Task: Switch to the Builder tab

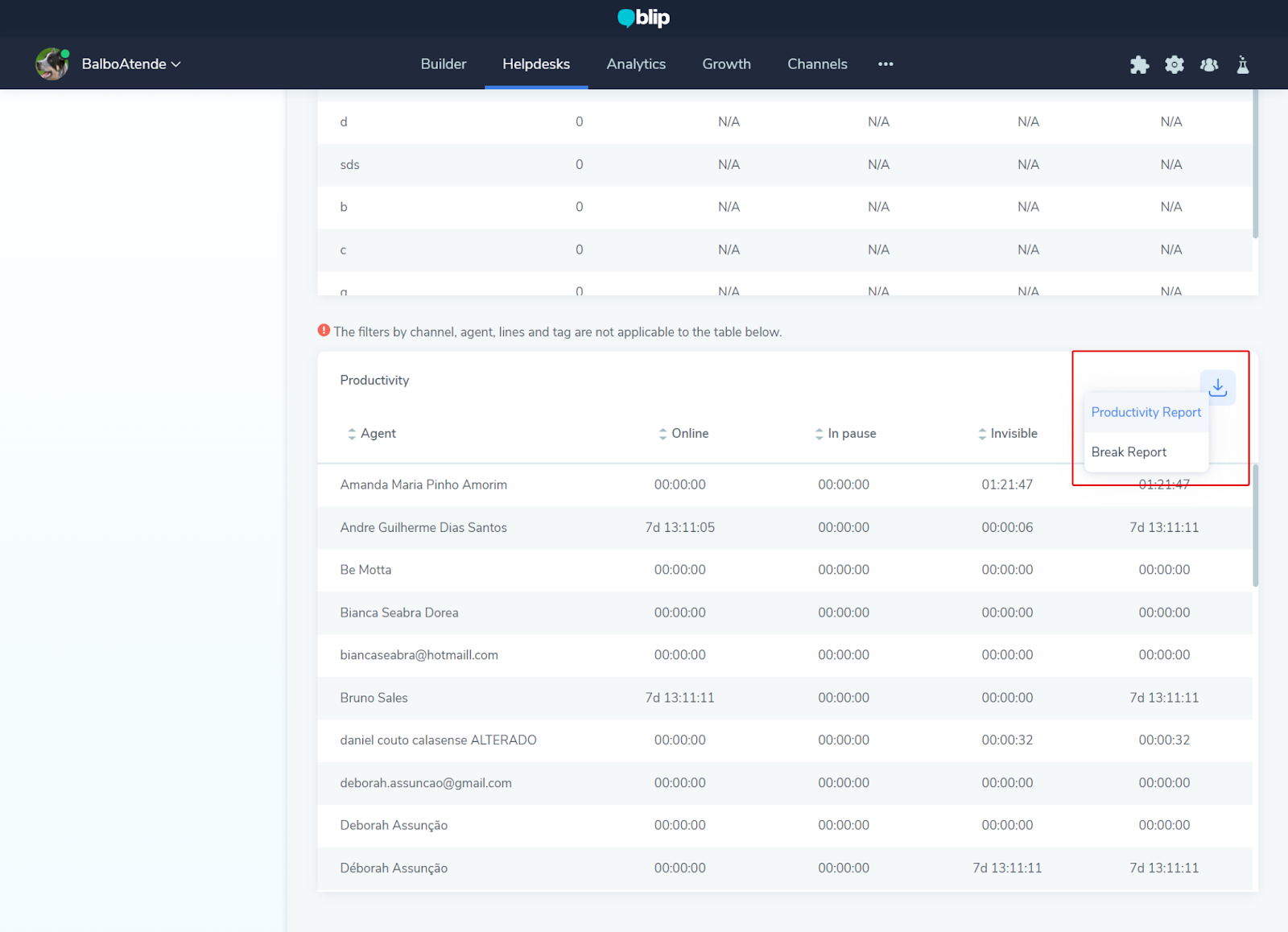Action: (x=443, y=64)
